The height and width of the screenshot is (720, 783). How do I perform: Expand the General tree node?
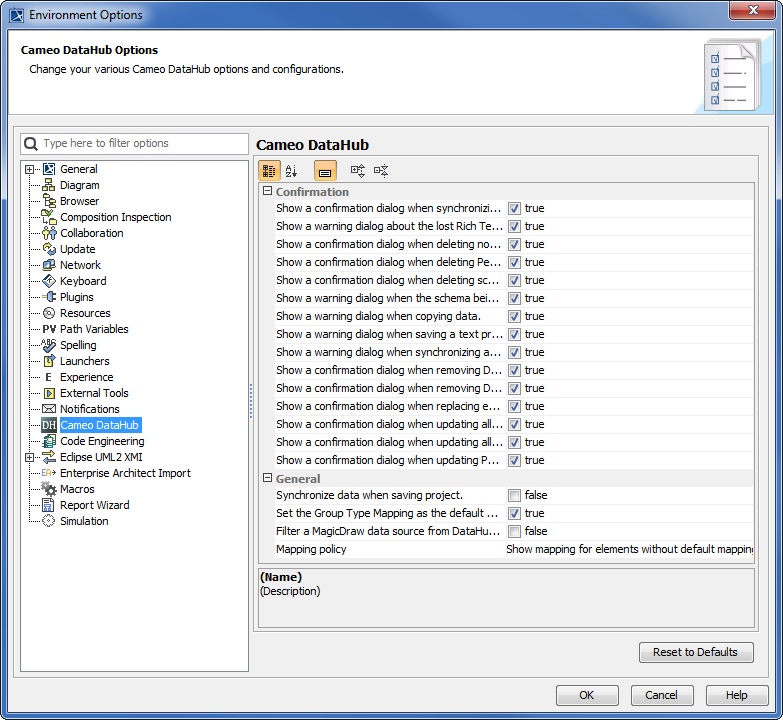29,169
